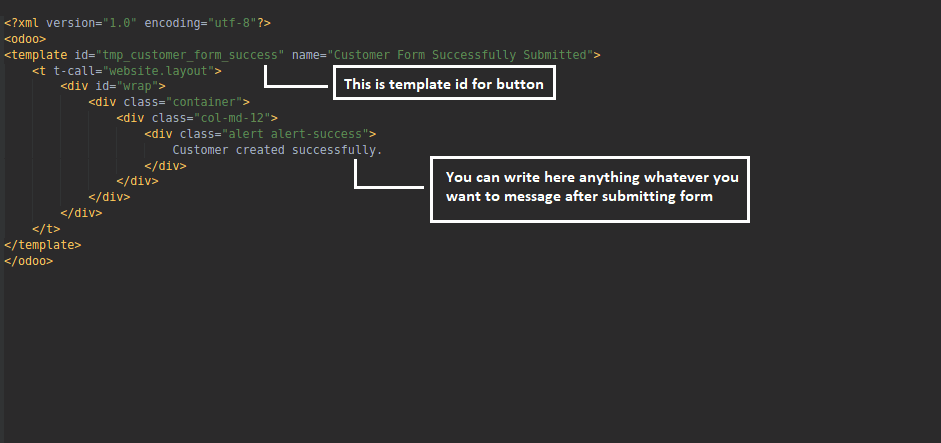This screenshot has width=941, height=443.
Task: Click the closing odoo tag
Action: click(29, 261)
